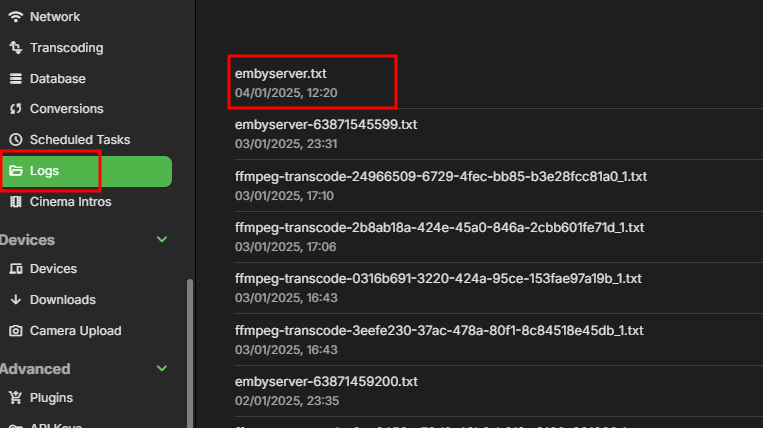This screenshot has width=763, height=428.
Task: Click the Scheduled Tasks clock icon
Action: click(16, 140)
